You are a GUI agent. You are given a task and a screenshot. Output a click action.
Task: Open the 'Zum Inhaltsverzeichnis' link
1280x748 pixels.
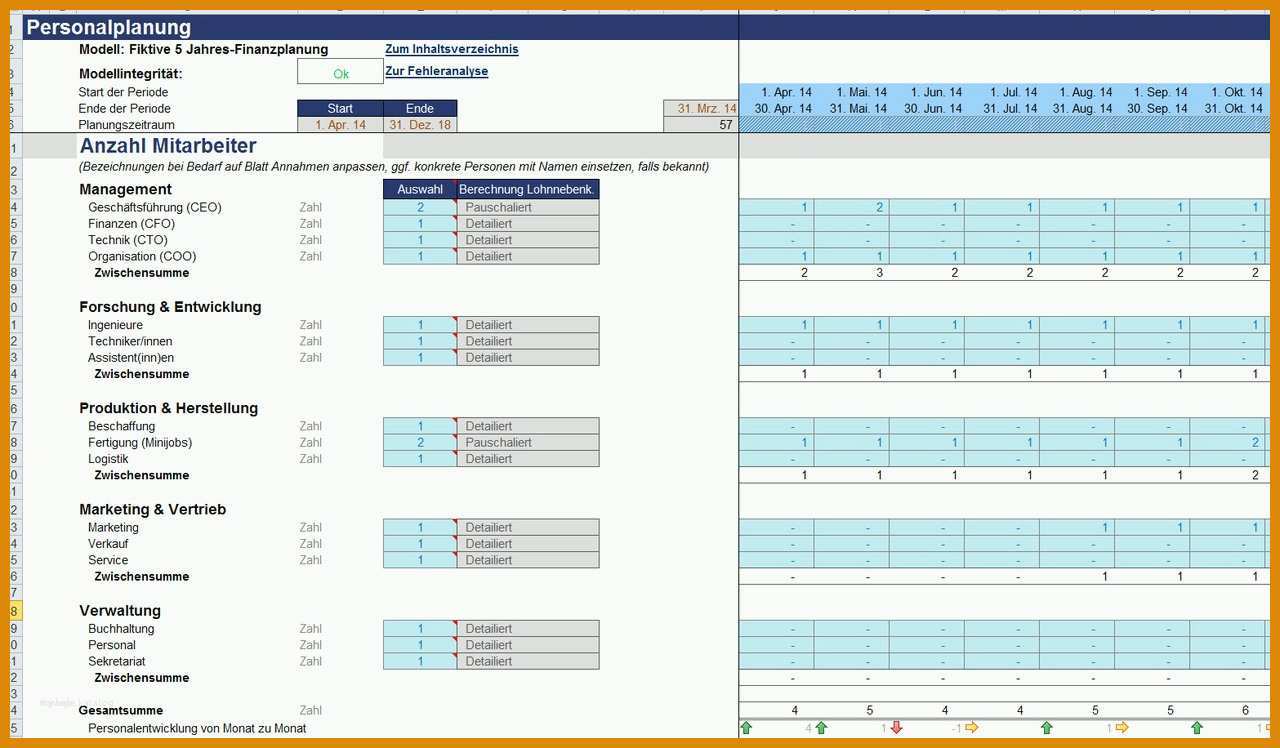[x=452, y=49]
